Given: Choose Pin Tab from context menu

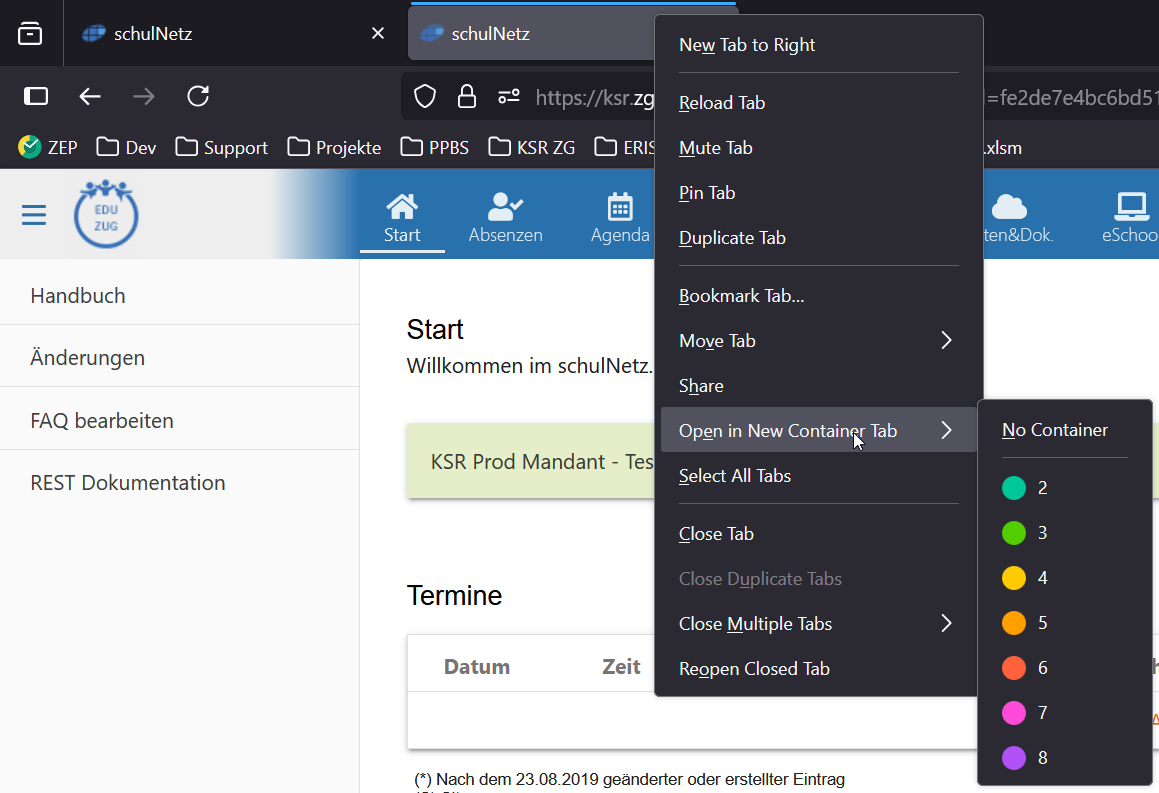Looking at the screenshot, I should [x=819, y=193].
